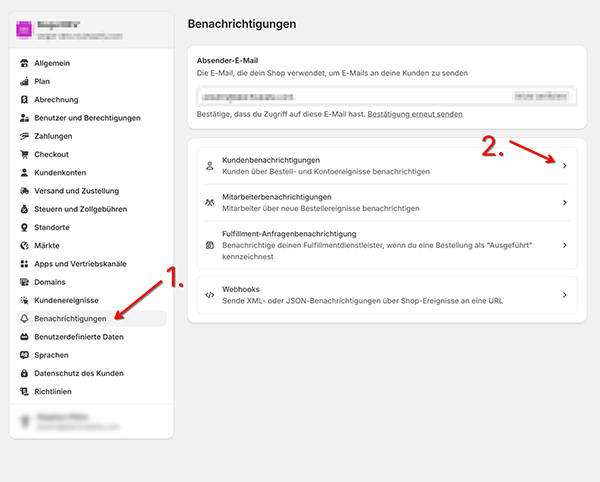This screenshot has width=600, height=482.
Task: Click the Benachrichtigungen bell icon
Action: click(25, 319)
